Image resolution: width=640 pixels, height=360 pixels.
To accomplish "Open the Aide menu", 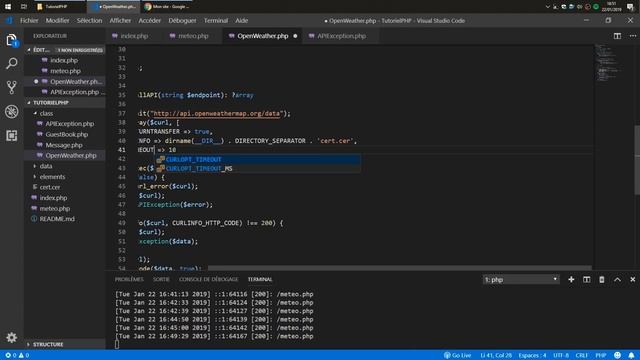I will pos(241,20).
